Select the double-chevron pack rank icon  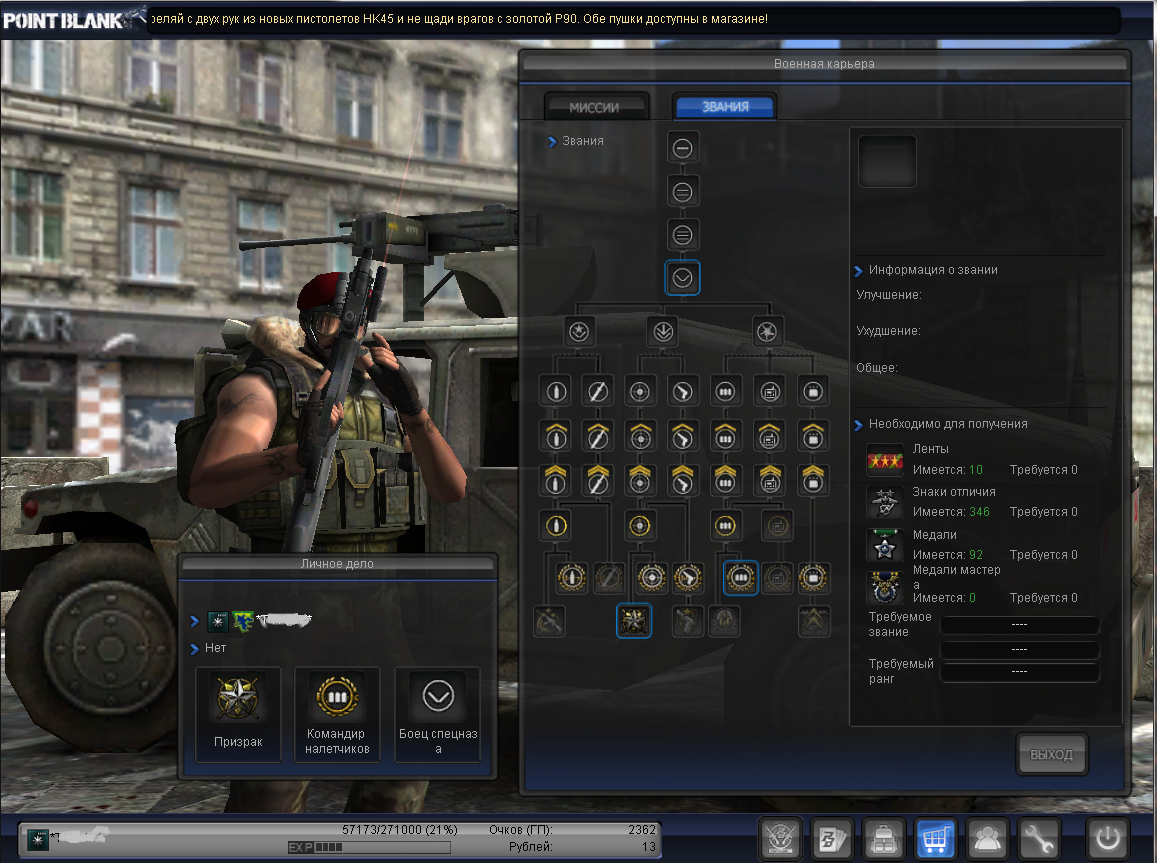coord(813,480)
